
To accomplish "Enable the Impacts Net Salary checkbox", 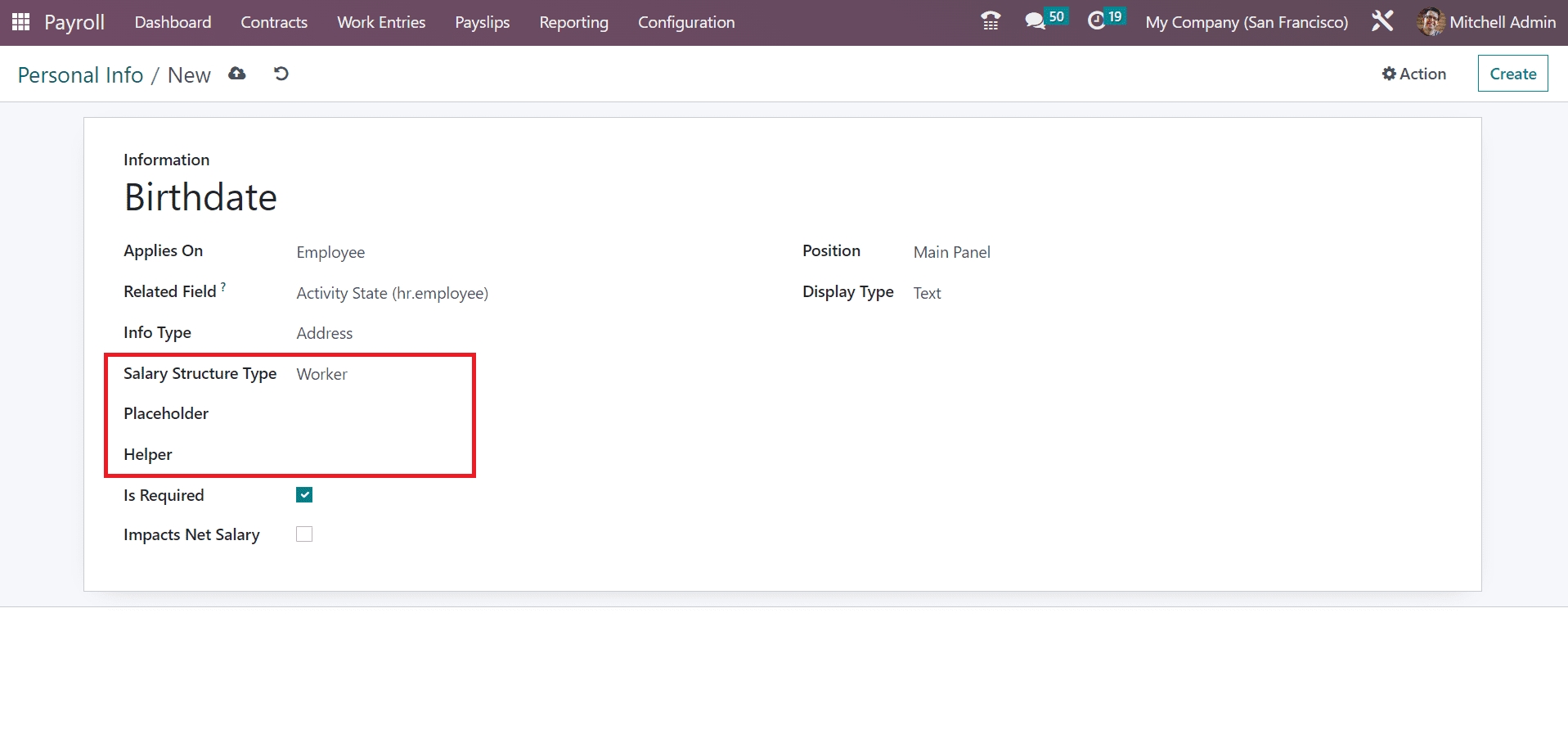I will click(x=304, y=534).
